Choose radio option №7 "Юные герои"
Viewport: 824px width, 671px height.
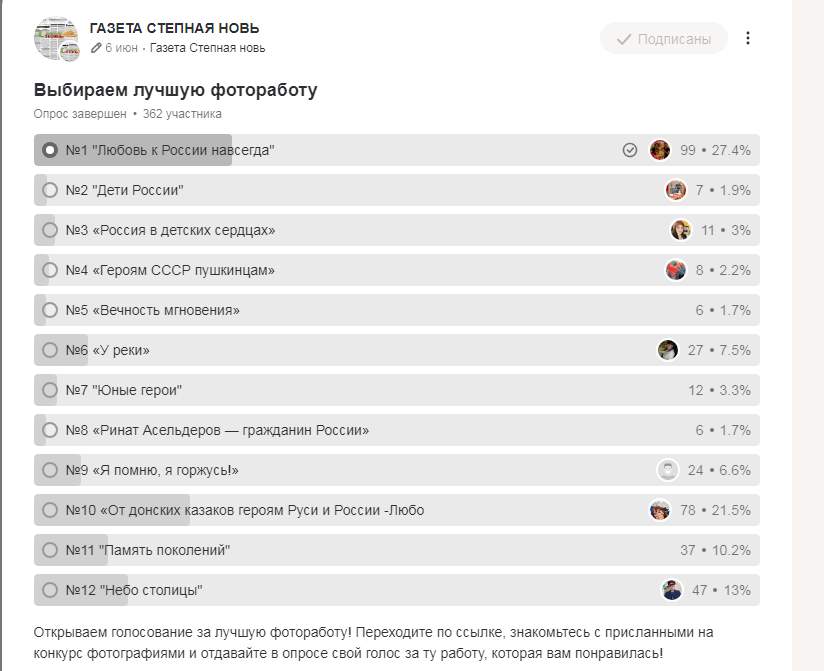[50, 390]
